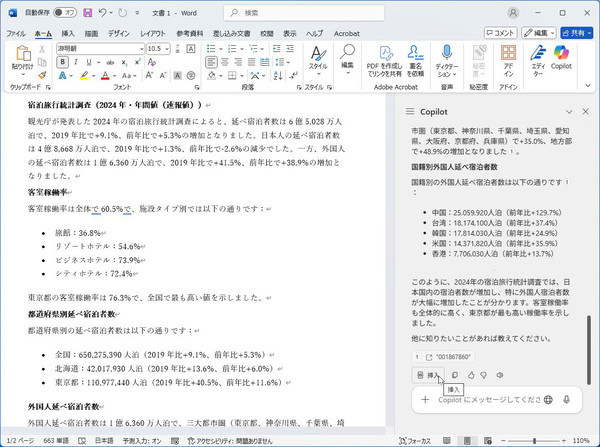600x447 pixels.
Task: Give a thumbs down to the Copilot response
Action: (483, 375)
